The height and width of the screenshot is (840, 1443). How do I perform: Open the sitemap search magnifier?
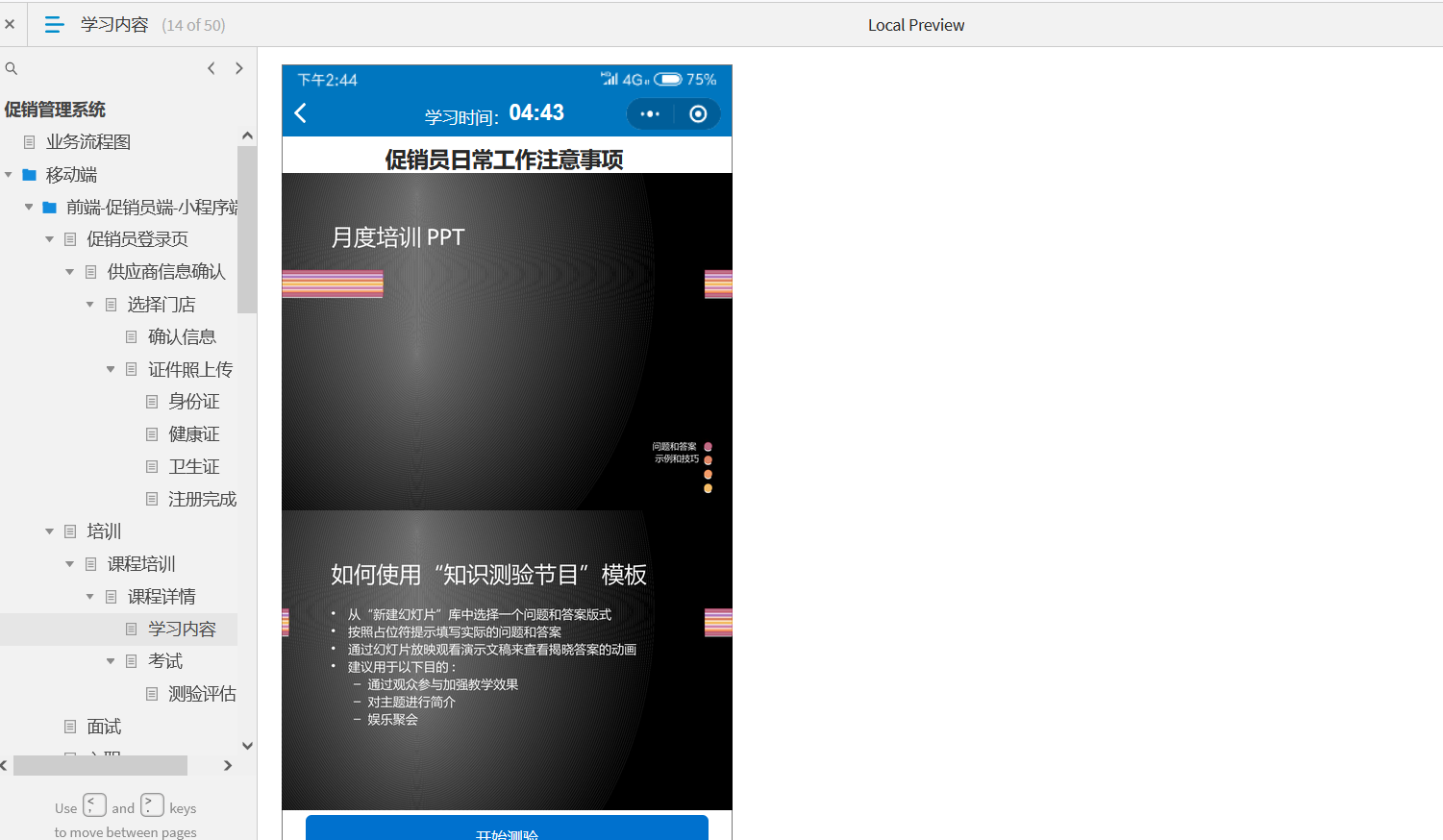pyautogui.click(x=12, y=68)
